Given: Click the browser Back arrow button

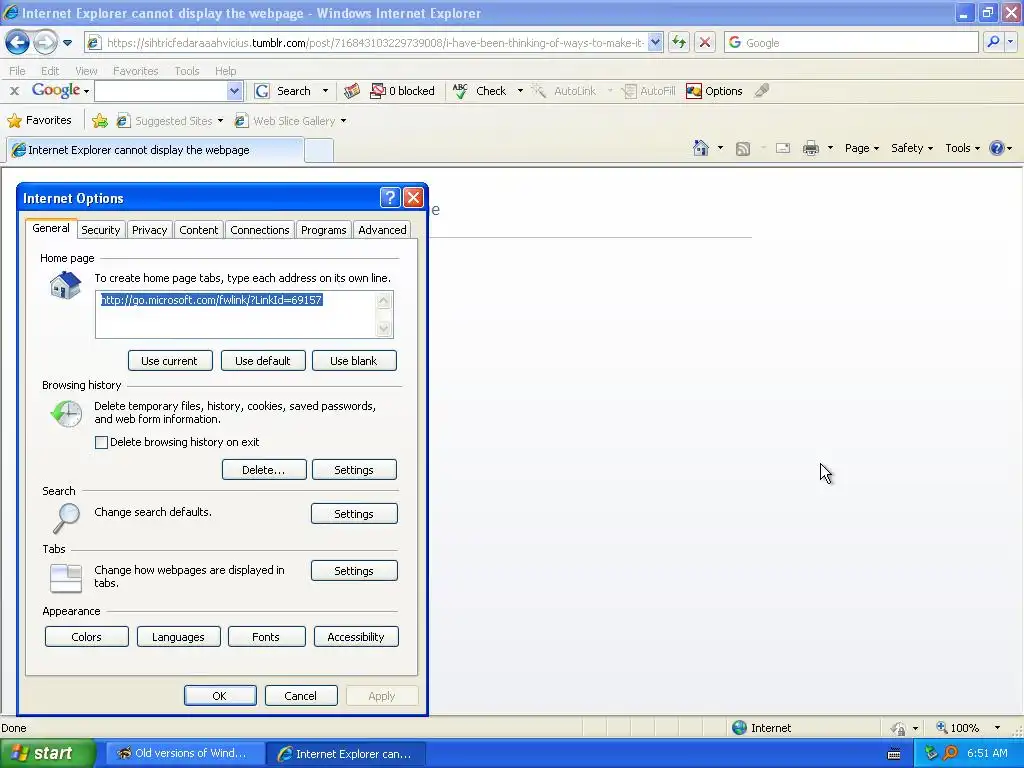Looking at the screenshot, I should 17,43.
